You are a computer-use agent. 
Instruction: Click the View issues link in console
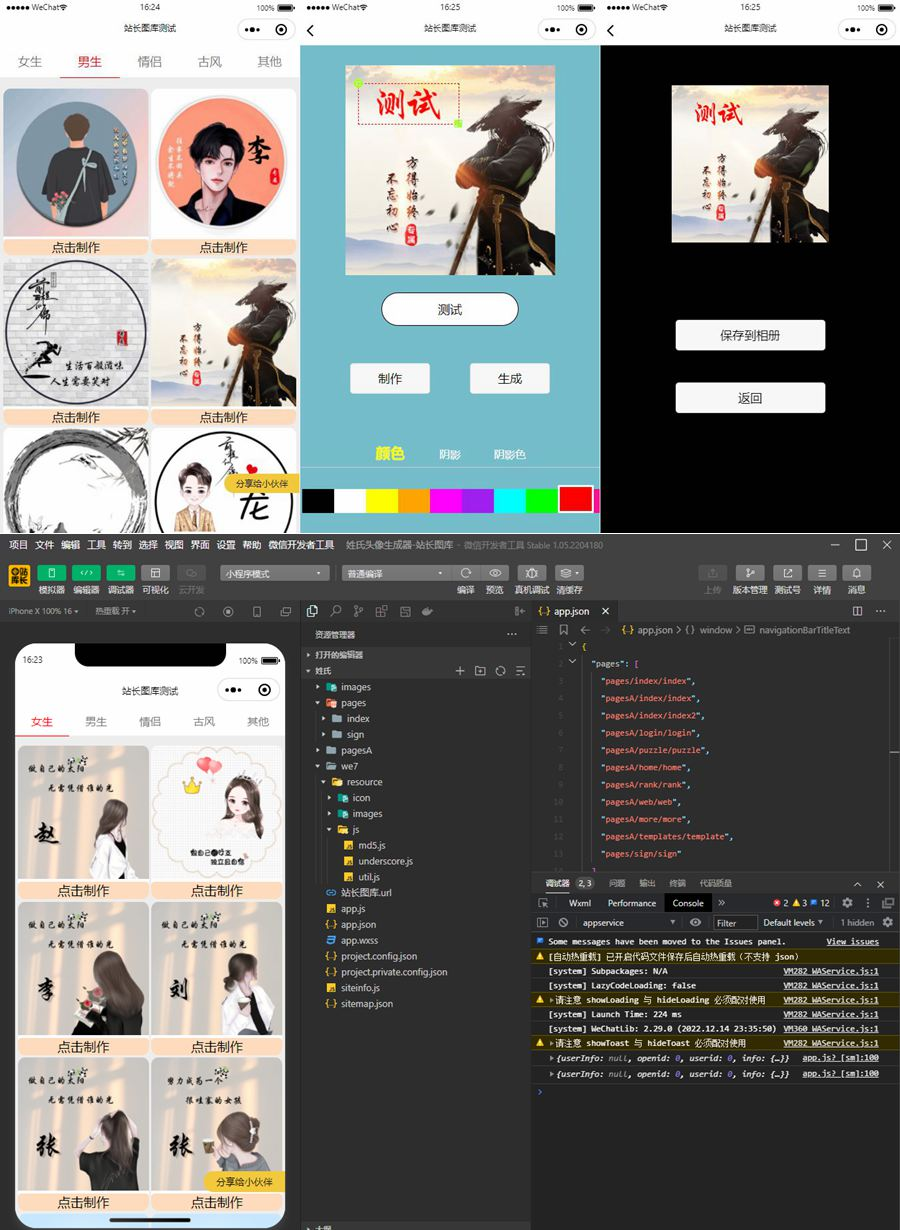(x=852, y=941)
